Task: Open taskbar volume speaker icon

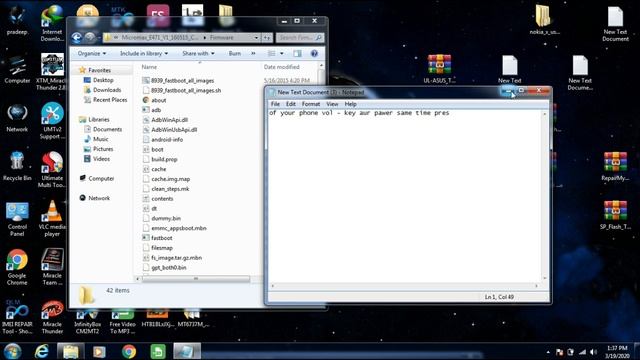Action: [x=593, y=352]
